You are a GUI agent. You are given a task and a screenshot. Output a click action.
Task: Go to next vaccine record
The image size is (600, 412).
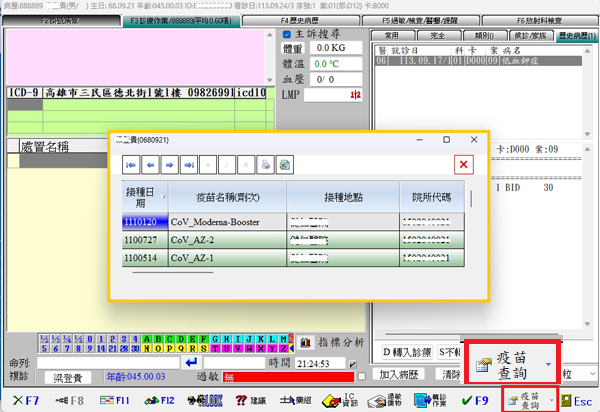tap(170, 164)
